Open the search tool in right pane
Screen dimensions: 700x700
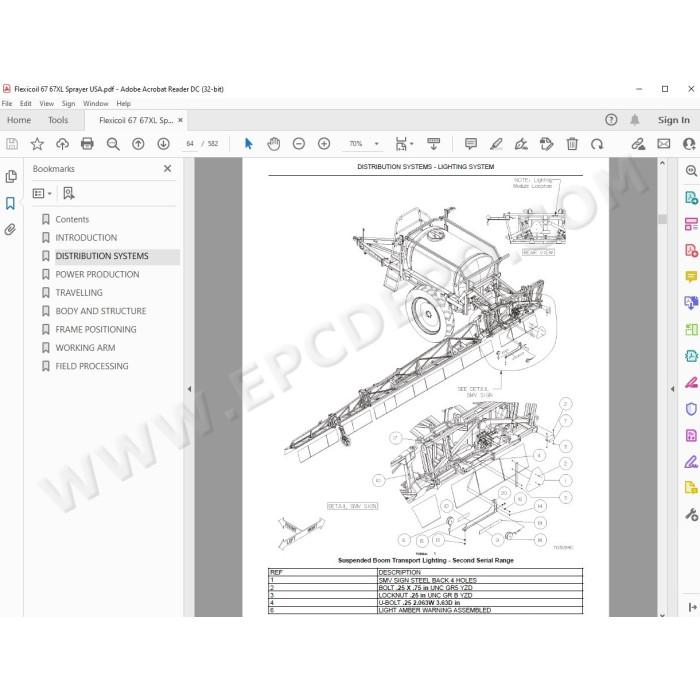(691, 171)
